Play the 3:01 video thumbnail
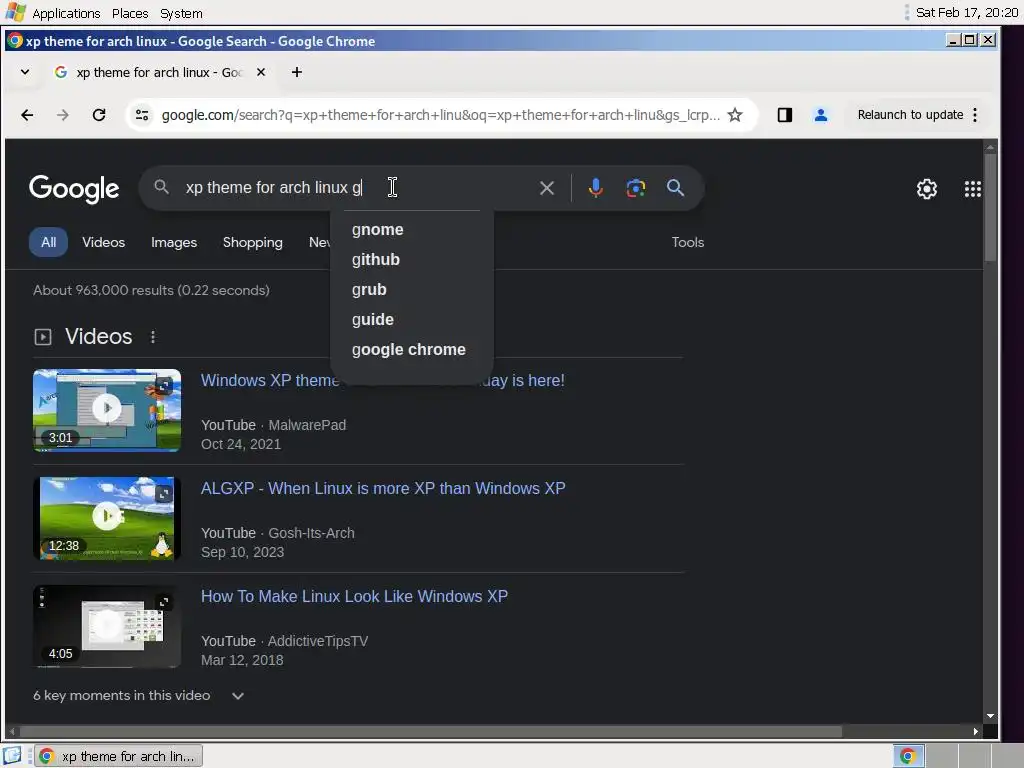Screen dimensions: 1024x768 (x=107, y=410)
